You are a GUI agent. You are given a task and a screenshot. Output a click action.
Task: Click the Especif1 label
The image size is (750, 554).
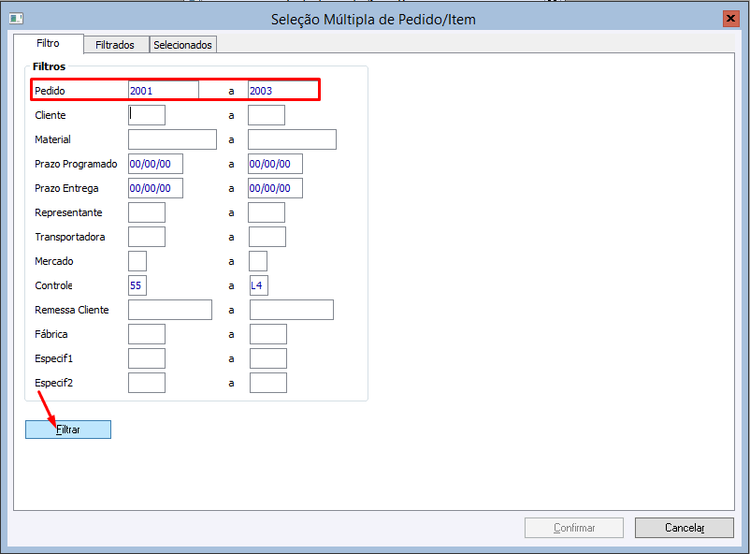54,358
